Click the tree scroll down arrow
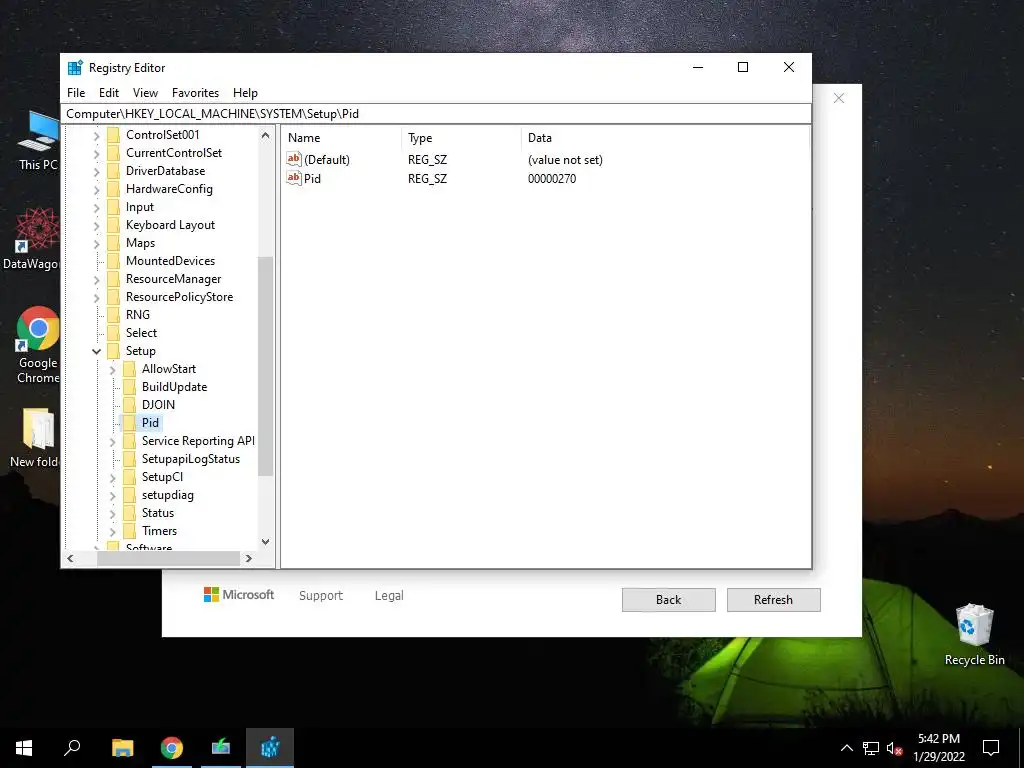Screen dimensions: 1024x768 pos(265,541)
